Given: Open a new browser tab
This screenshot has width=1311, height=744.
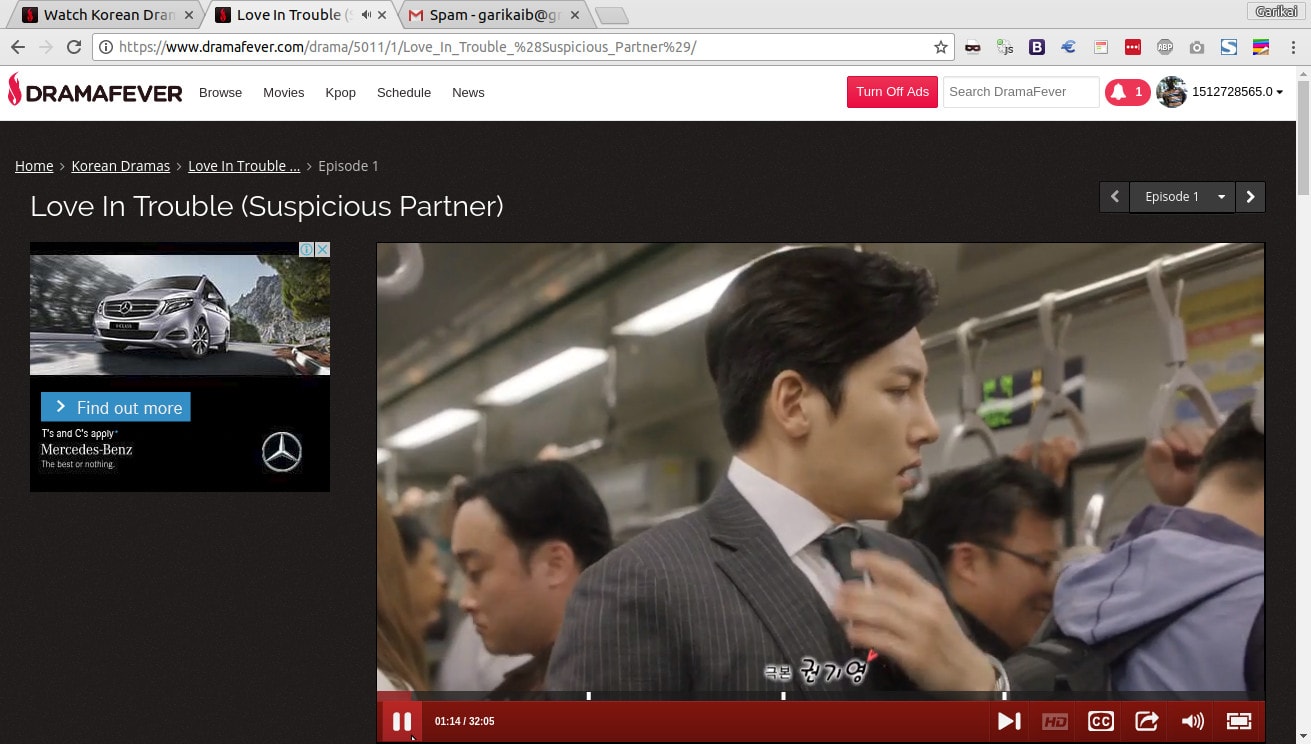Looking at the screenshot, I should (x=611, y=15).
